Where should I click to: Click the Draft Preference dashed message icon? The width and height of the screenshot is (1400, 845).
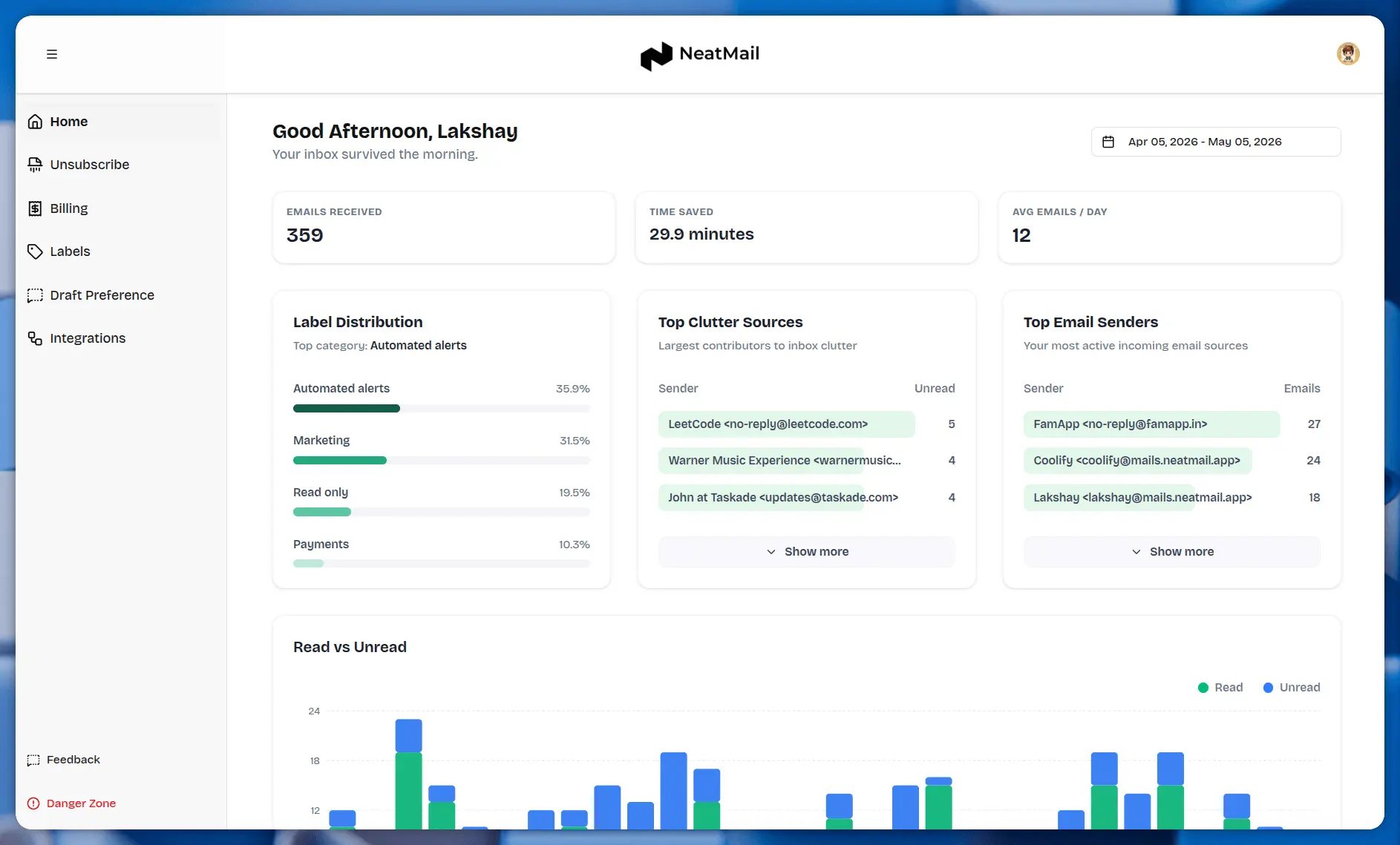click(x=35, y=295)
